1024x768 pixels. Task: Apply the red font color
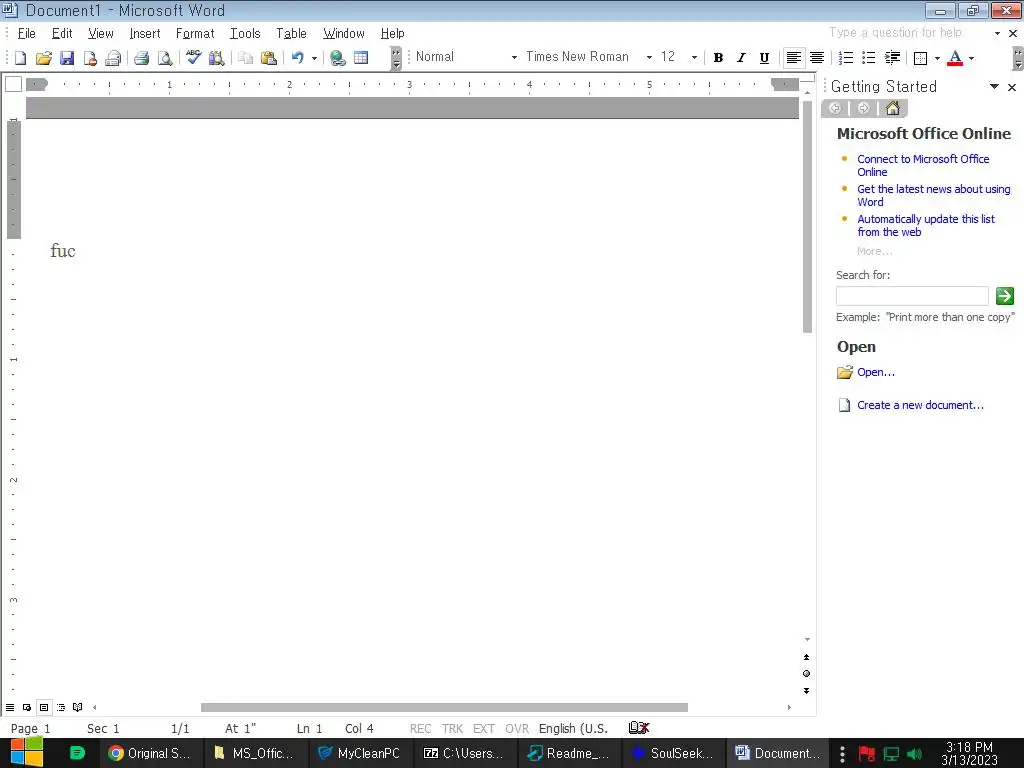[955, 58]
